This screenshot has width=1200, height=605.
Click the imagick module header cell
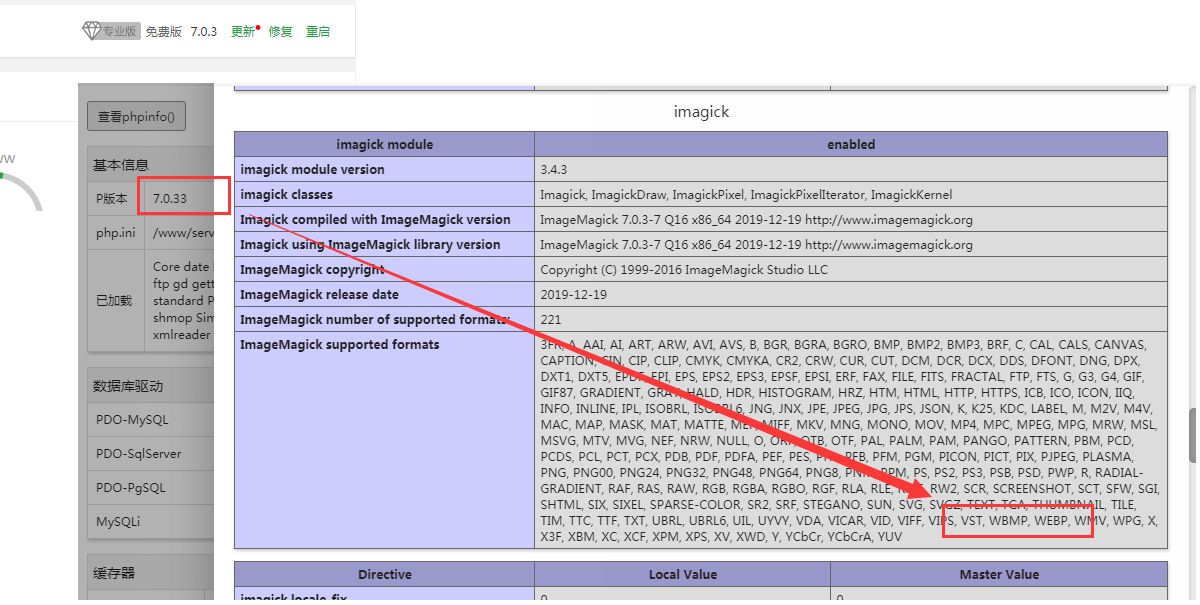click(384, 144)
